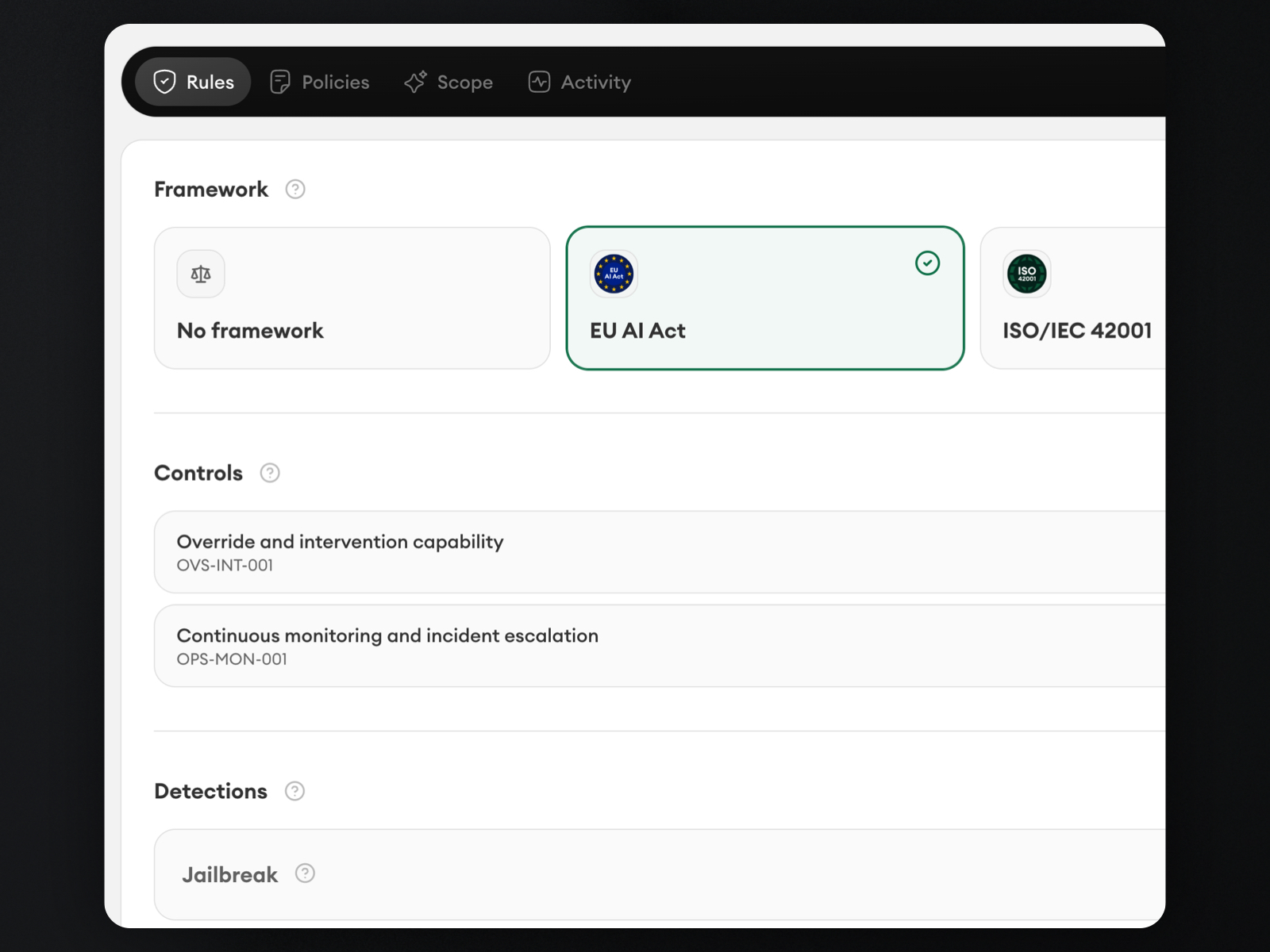Viewport: 1270px width, 952px height.
Task: Click the Controls section heading
Action: [198, 473]
